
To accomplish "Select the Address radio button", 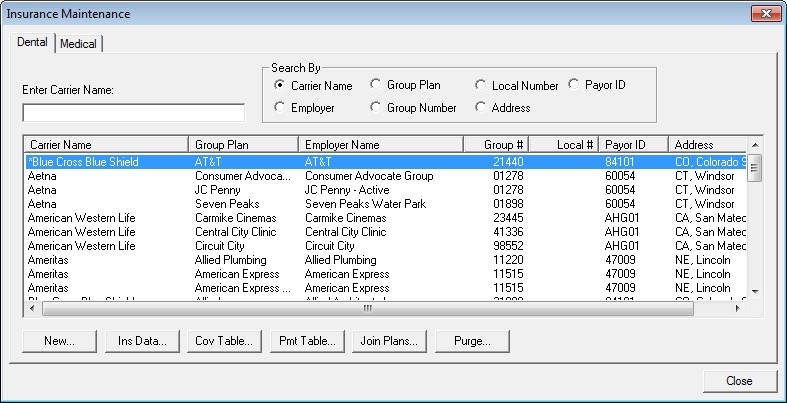I will [x=481, y=108].
